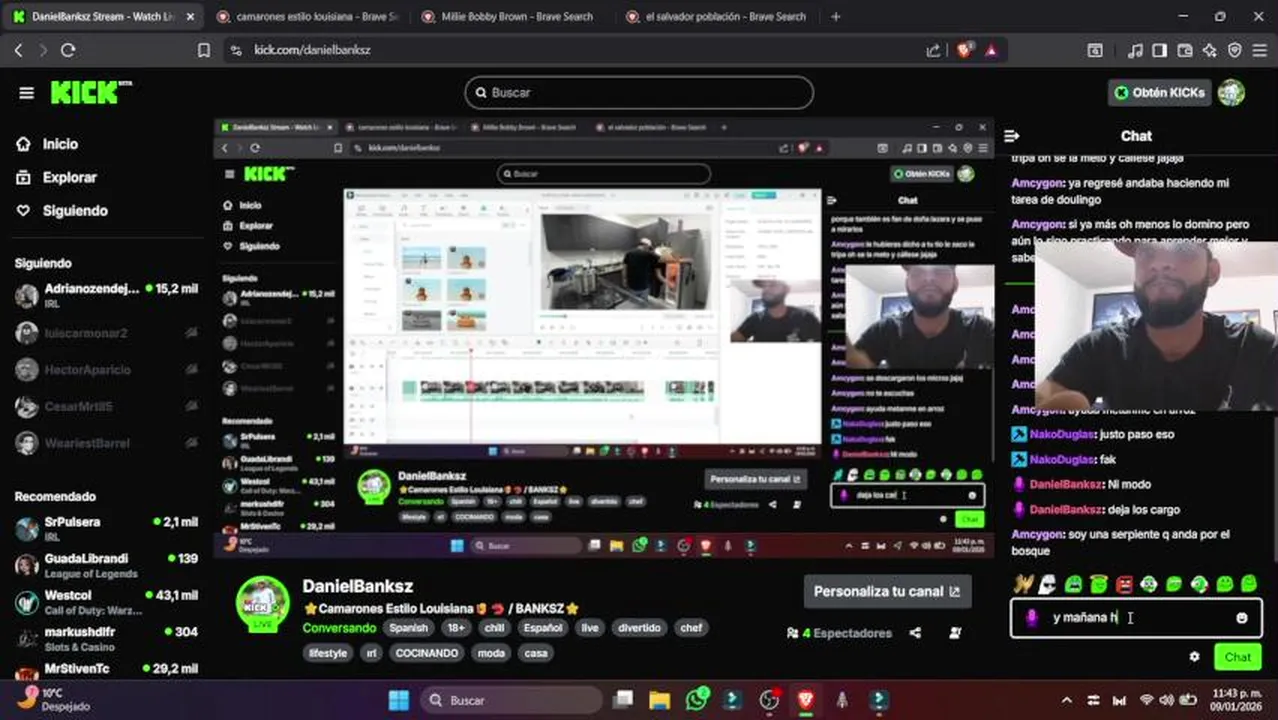Select the COCINANDO tag
This screenshot has height=720, width=1278.
426,653
